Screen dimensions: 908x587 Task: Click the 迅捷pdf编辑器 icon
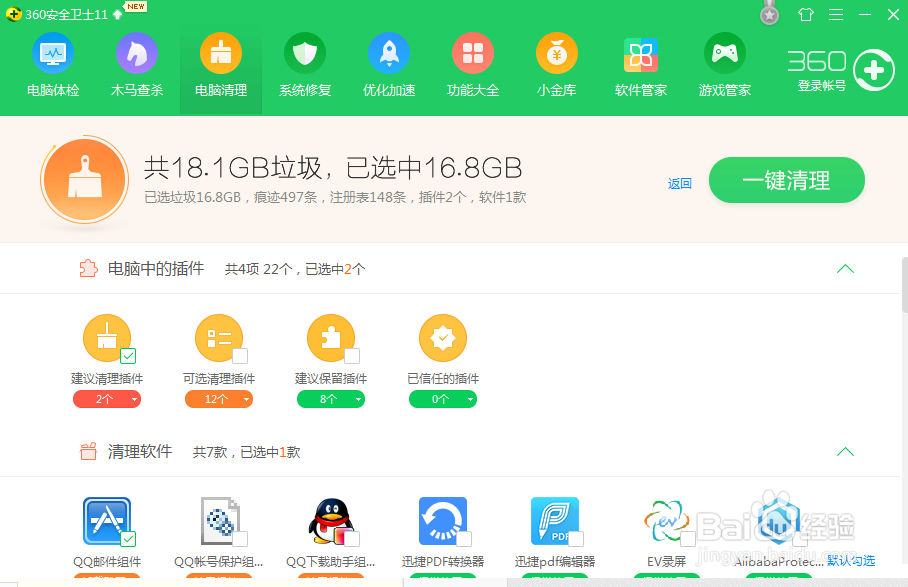tap(554, 521)
